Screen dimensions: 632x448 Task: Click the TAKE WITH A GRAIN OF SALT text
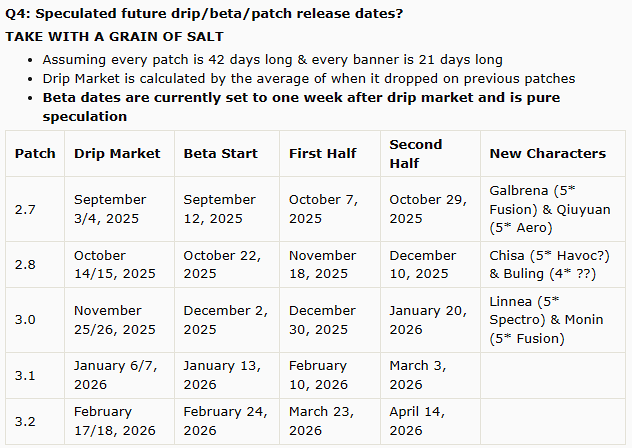[114, 37]
